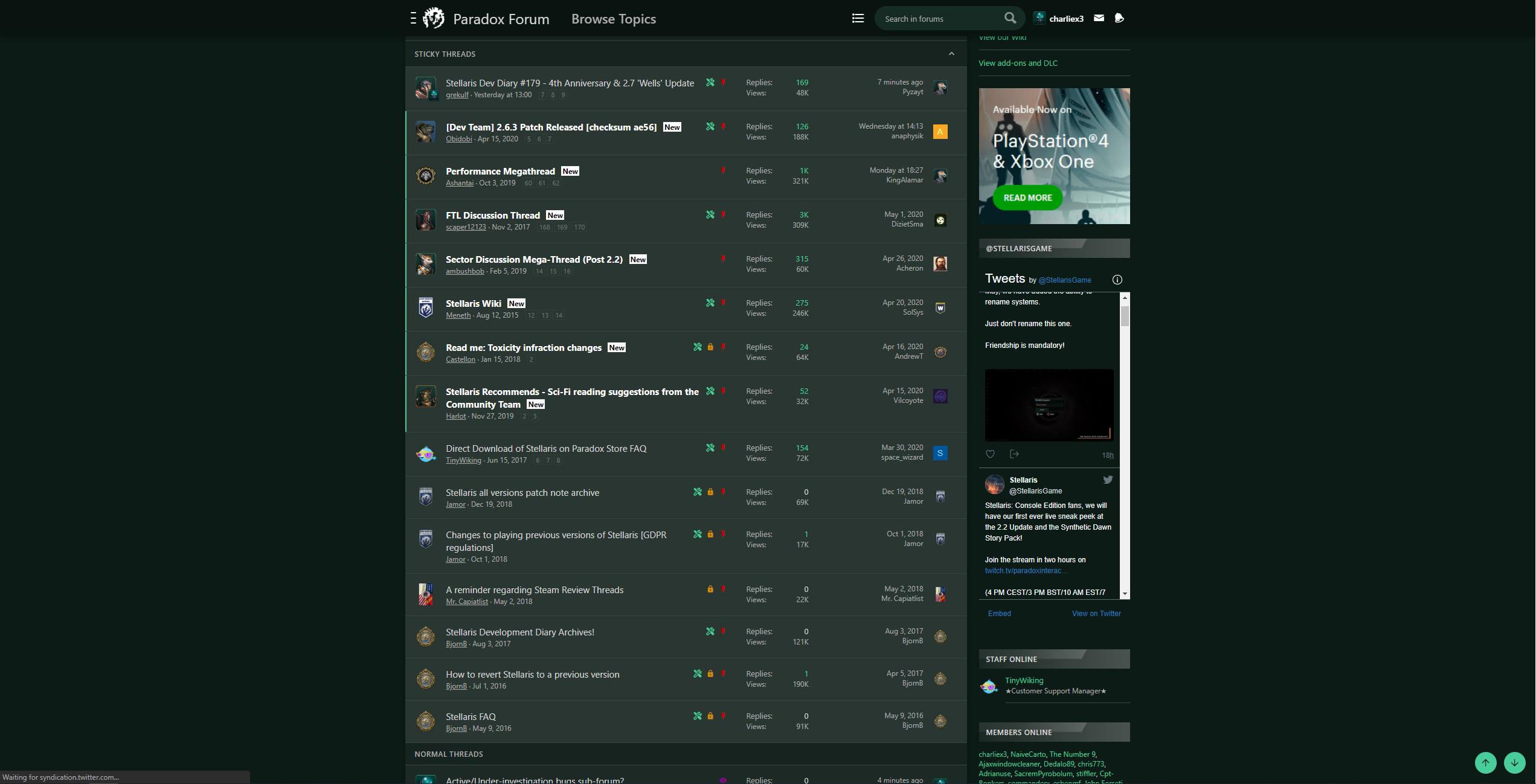The image size is (1536, 784).
Task: Open View add-ons and DLC link
Action: coord(1018,63)
